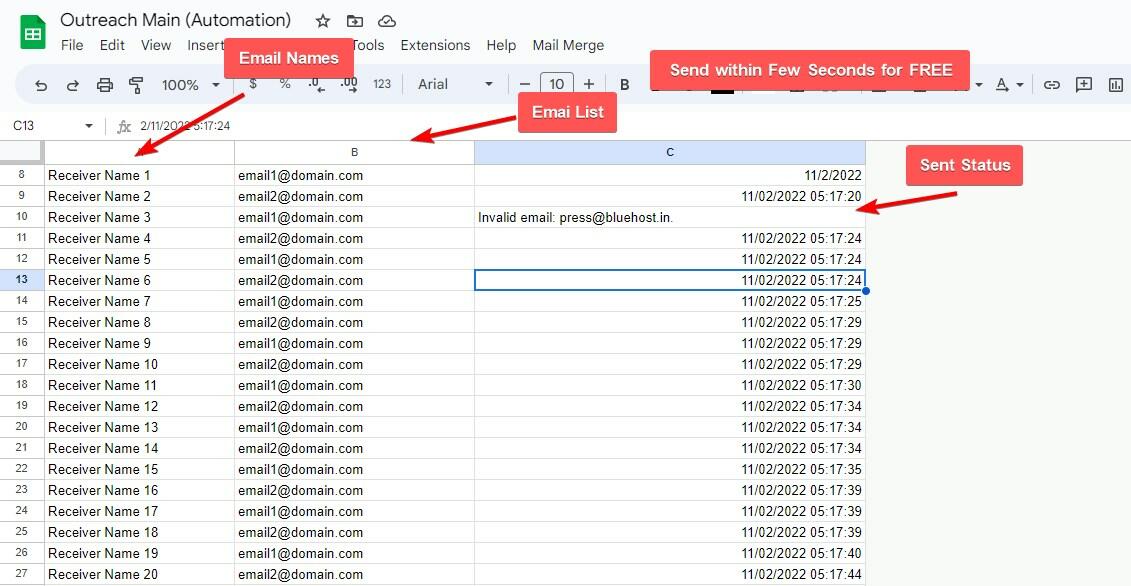The image size is (1131, 586).
Task: Click the font size field showing 10
Action: pos(557,84)
